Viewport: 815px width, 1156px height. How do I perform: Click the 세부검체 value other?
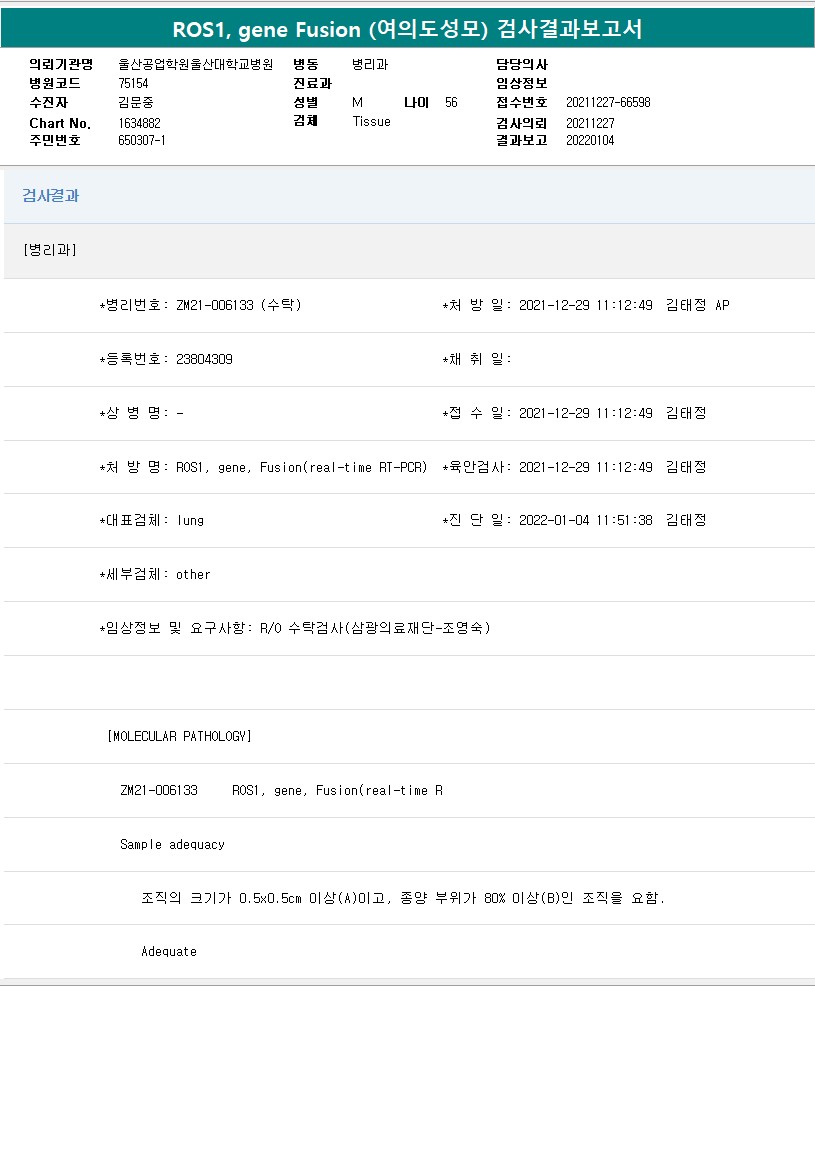click(x=193, y=575)
